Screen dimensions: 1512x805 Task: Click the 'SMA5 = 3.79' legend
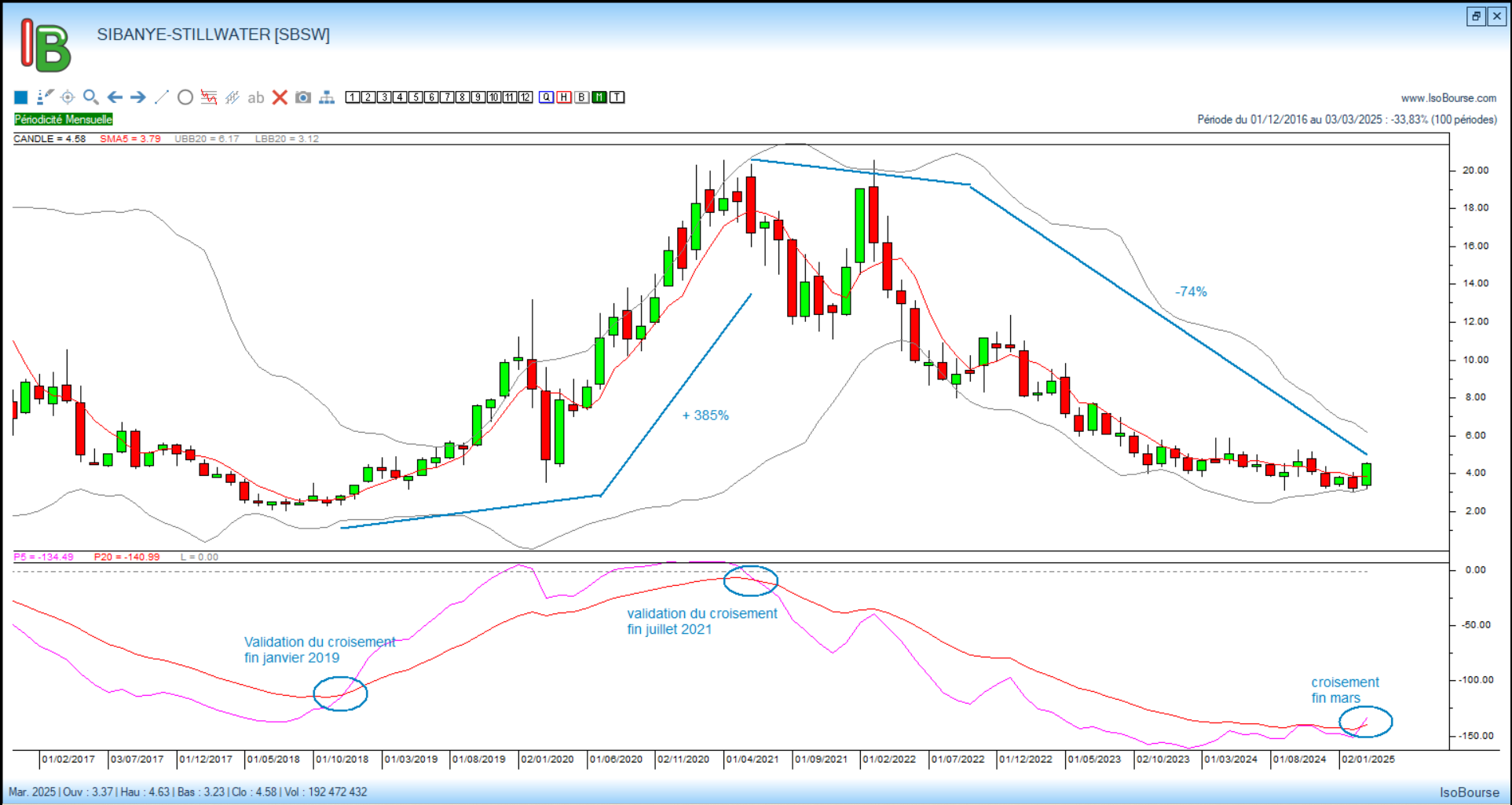coord(130,138)
